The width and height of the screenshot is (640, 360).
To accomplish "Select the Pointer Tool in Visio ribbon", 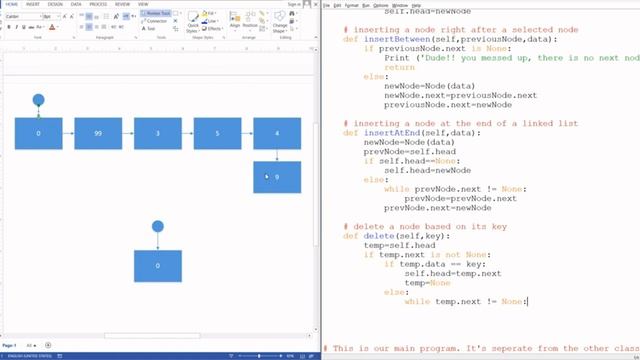I will pos(156,13).
